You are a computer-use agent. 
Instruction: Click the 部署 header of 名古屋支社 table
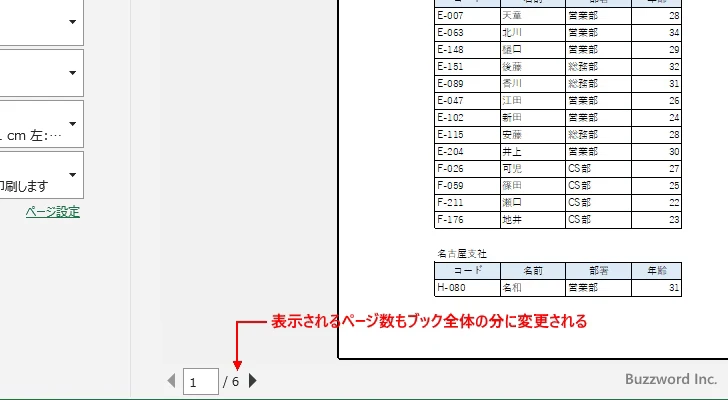(598, 271)
